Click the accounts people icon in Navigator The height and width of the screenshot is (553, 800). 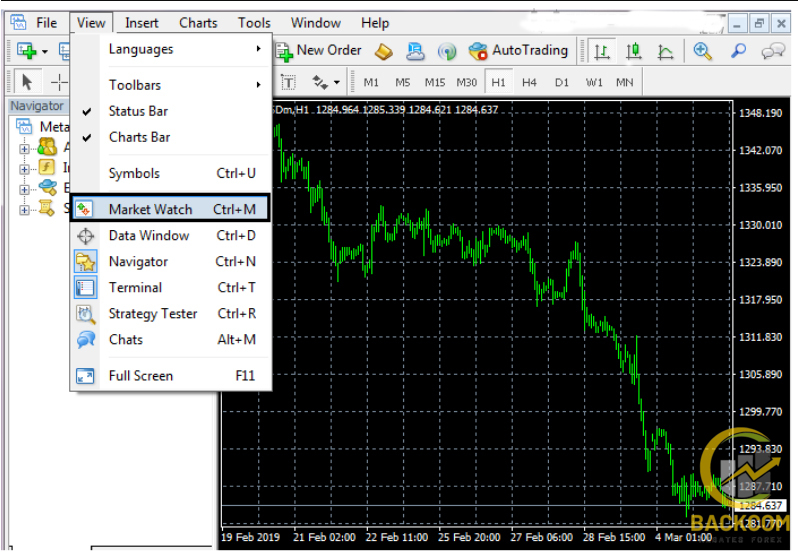click(47, 147)
